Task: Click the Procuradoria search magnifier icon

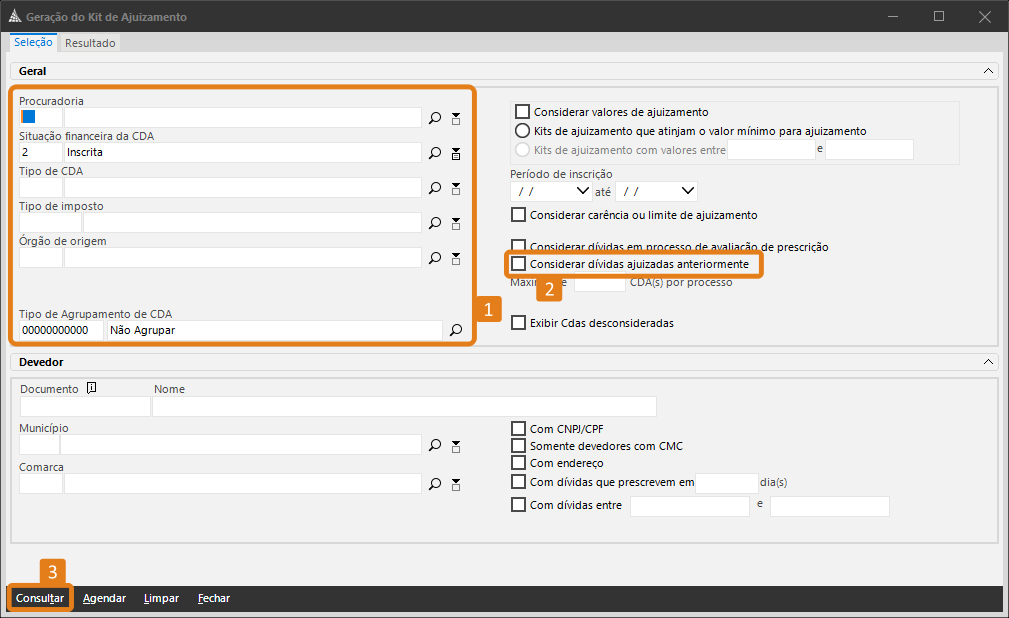Action: [435, 118]
